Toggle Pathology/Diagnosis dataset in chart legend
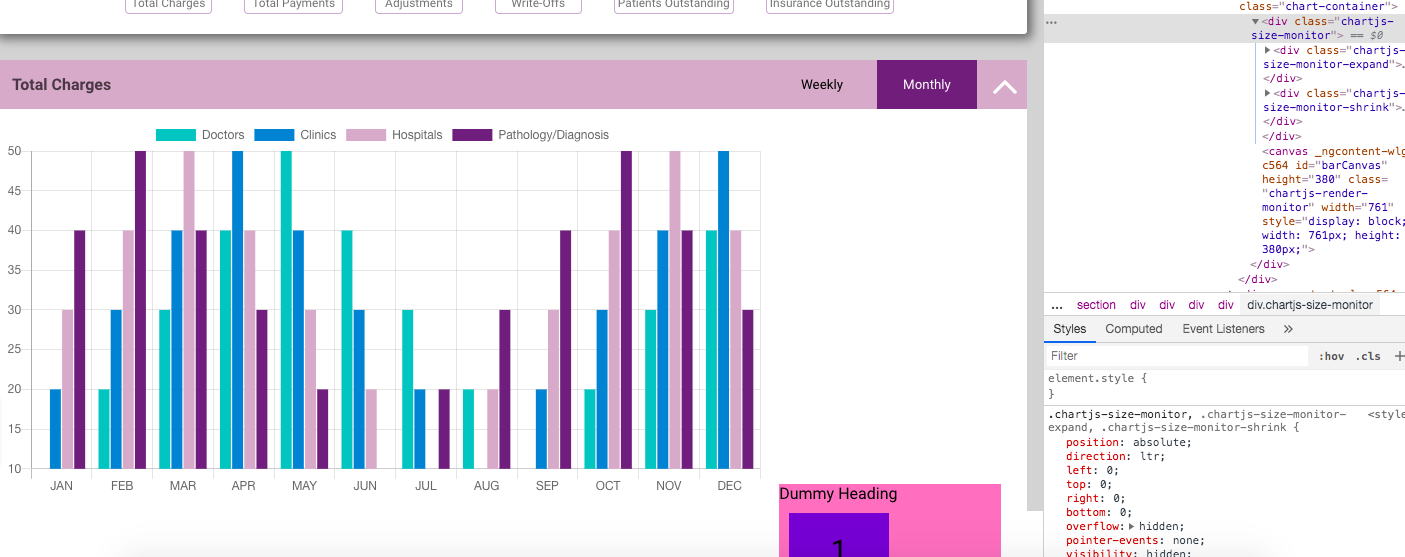1405x557 pixels. (x=530, y=135)
